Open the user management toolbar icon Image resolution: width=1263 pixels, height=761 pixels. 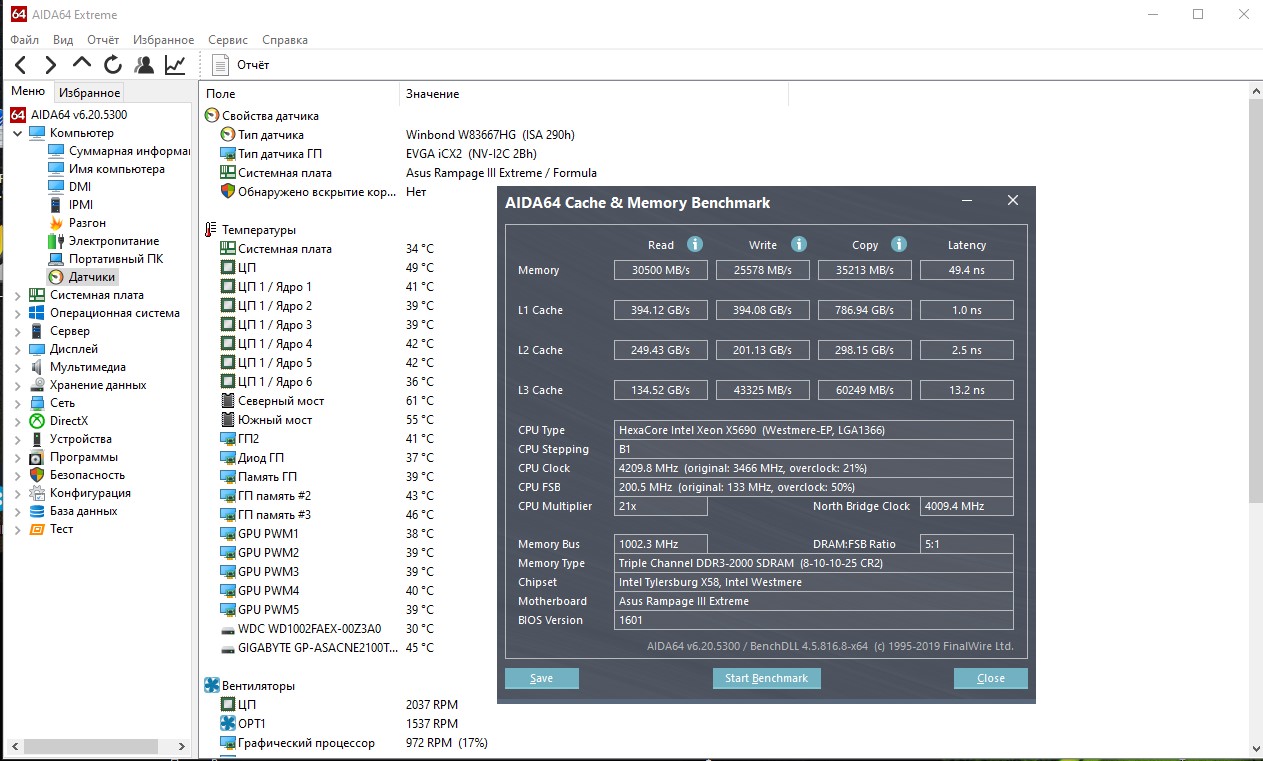click(144, 65)
